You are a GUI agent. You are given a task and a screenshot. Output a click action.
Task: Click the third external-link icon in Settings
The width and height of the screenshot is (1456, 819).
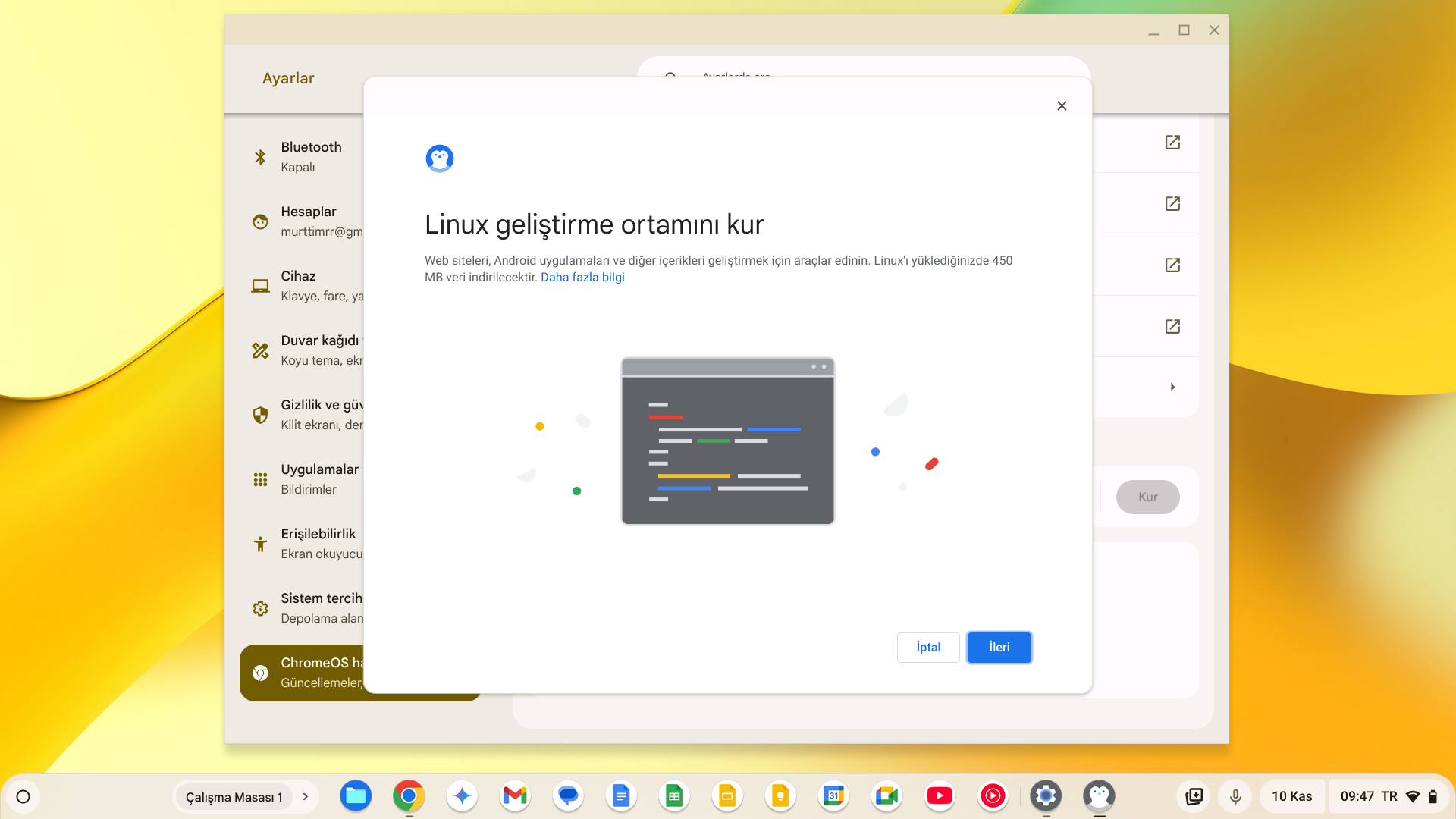1172,265
